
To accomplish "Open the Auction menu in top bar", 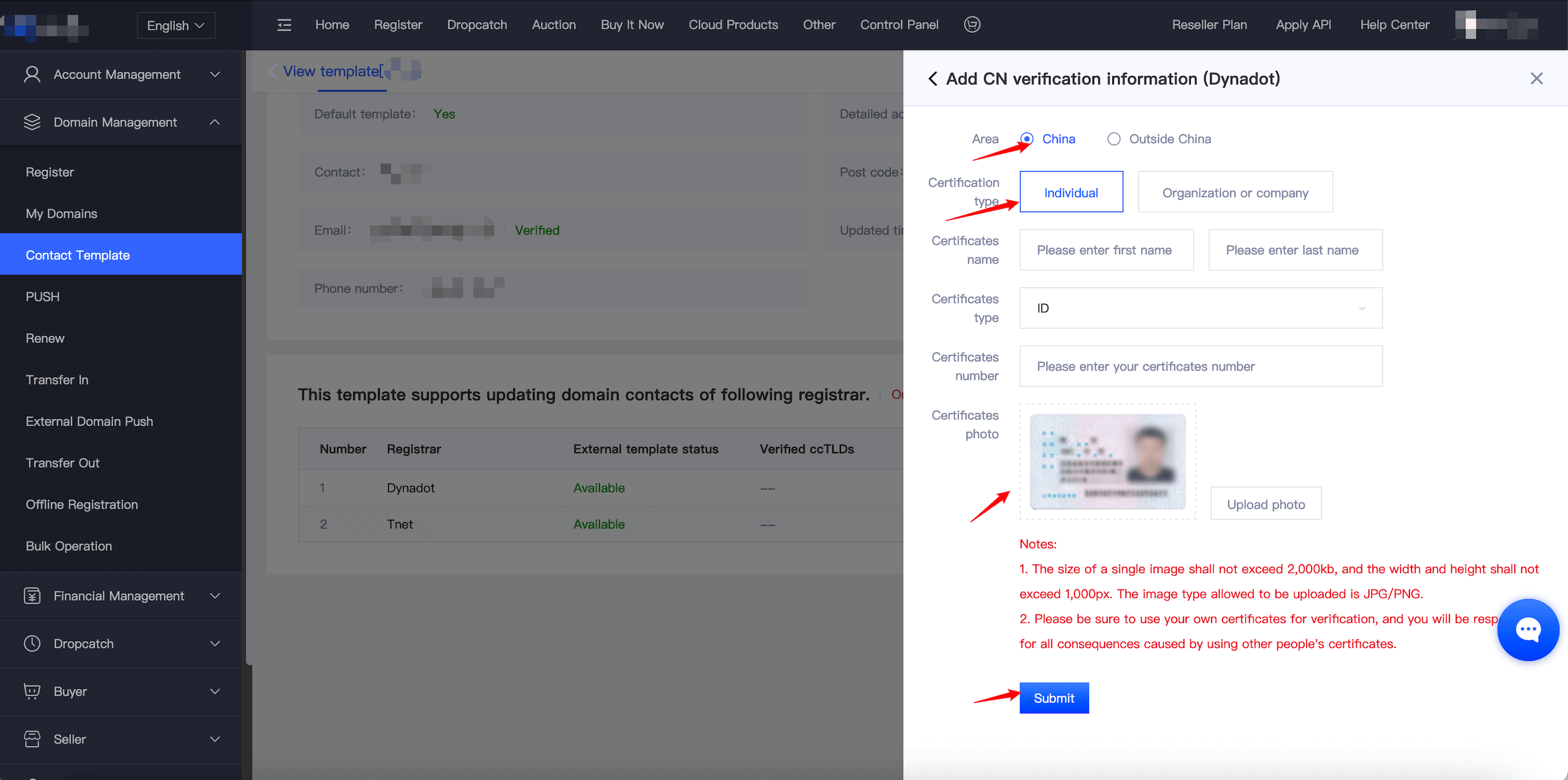I will tap(553, 25).
